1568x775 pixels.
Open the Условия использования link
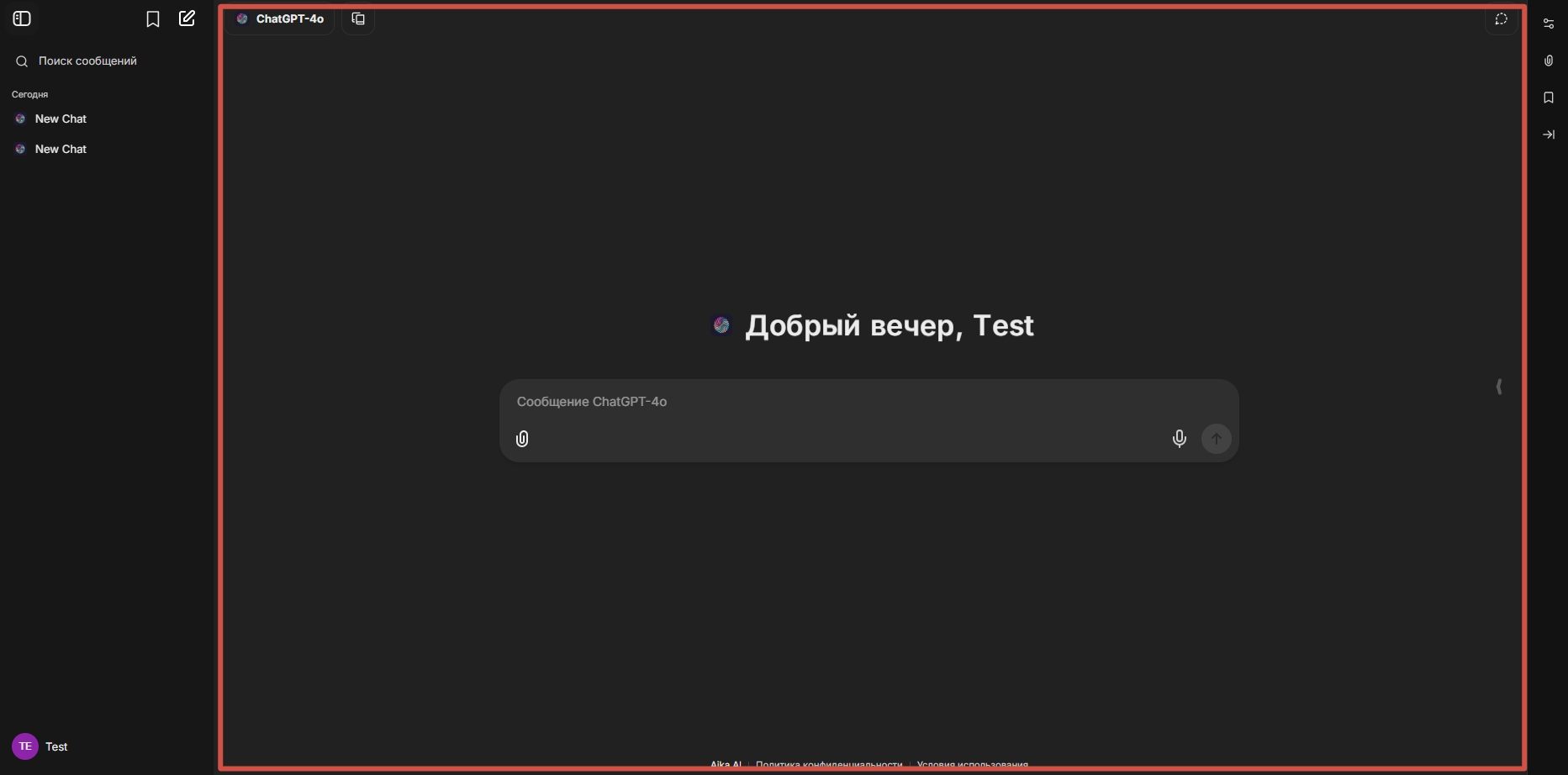(972, 765)
